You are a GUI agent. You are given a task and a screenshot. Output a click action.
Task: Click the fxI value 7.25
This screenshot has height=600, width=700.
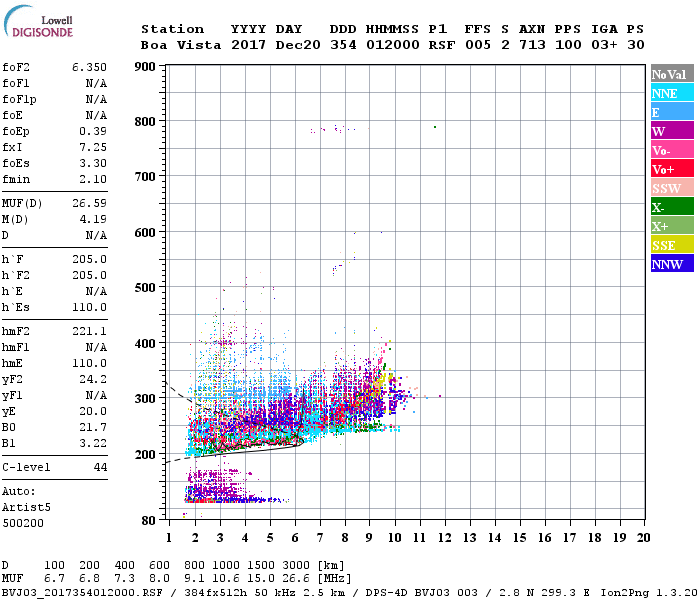[x=93, y=147]
